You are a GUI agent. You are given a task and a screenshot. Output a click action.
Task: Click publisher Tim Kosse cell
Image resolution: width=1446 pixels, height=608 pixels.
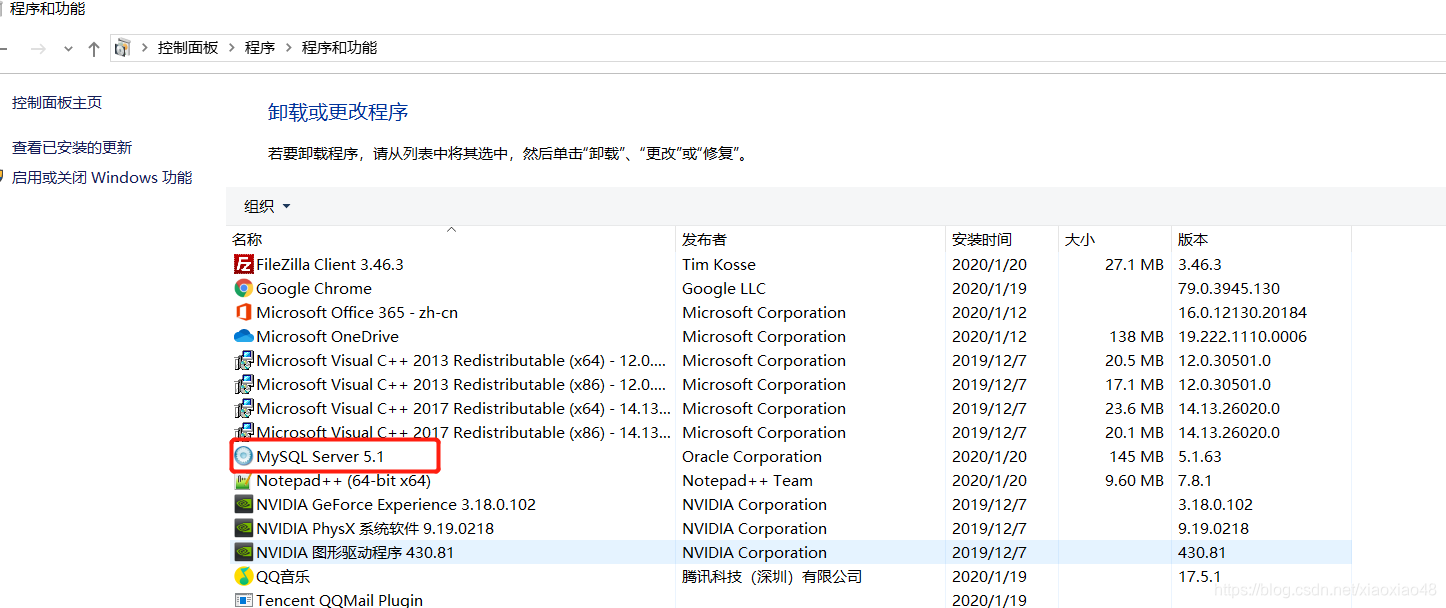tap(719, 265)
